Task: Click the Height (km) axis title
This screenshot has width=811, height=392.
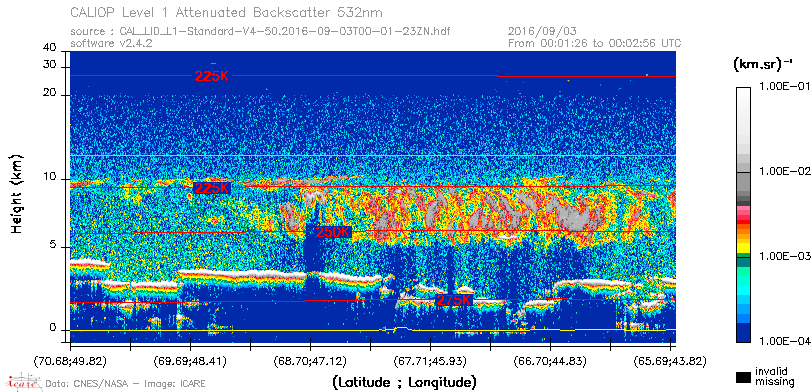Action: 17,193
